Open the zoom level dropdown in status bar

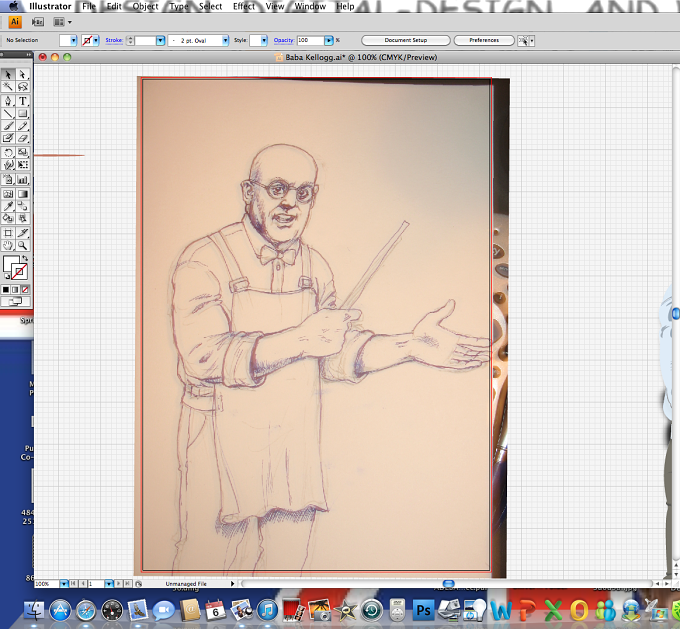pyautogui.click(x=64, y=584)
